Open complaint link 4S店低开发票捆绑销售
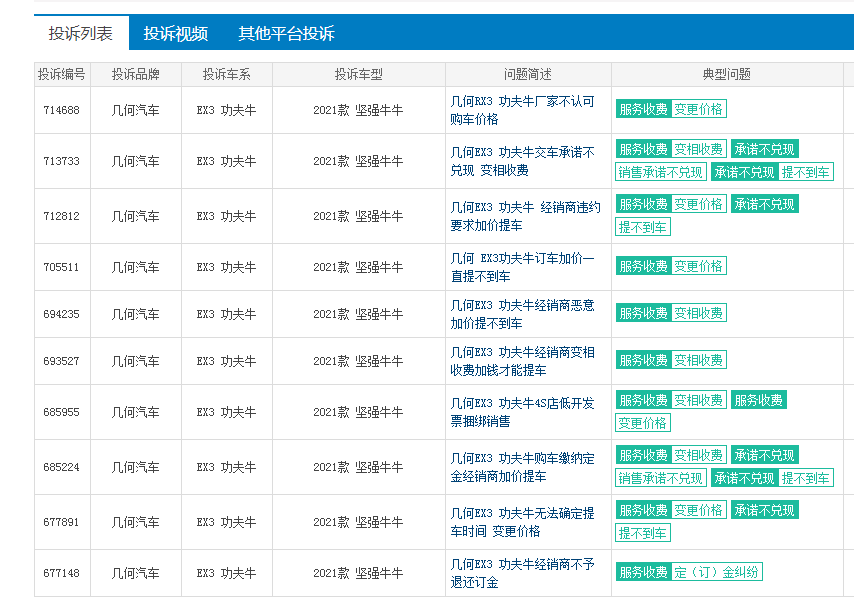 [x=522, y=412]
